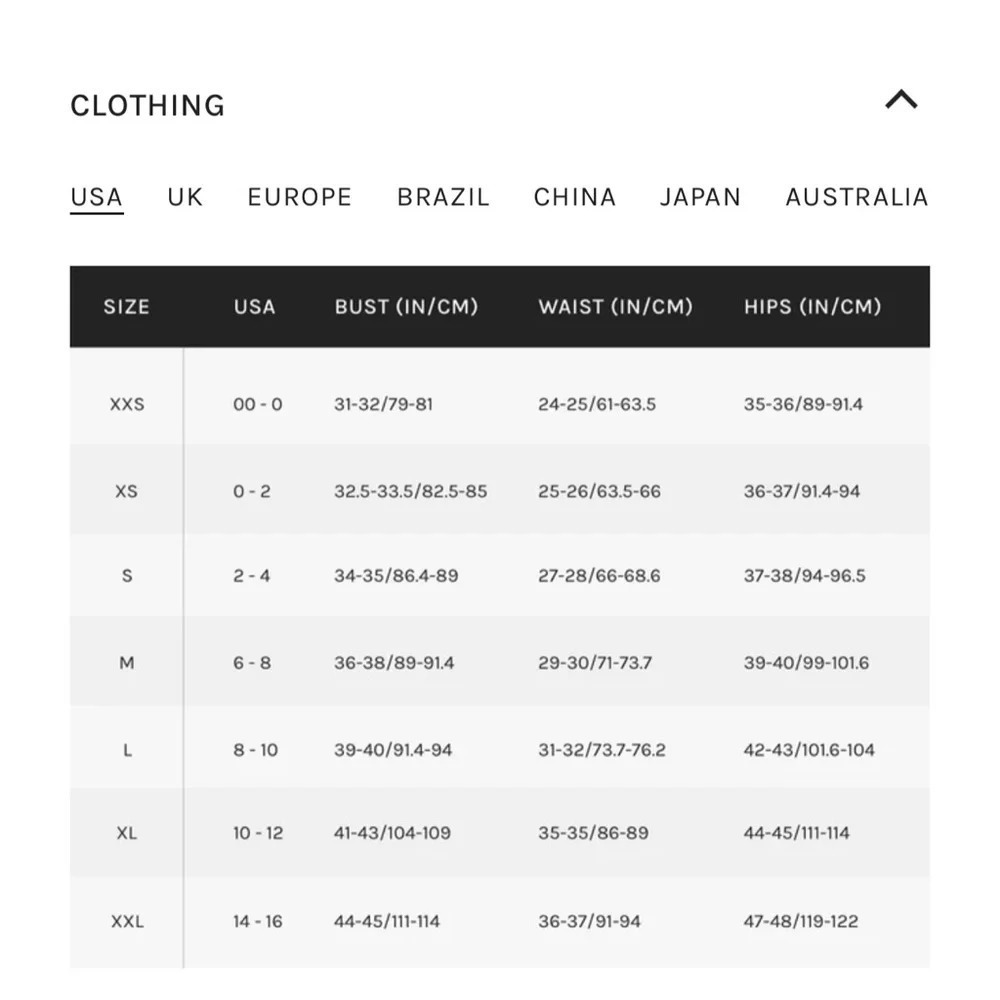This screenshot has height=1000, width=1000.
Task: Click the Clothing section heading
Action: (147, 106)
